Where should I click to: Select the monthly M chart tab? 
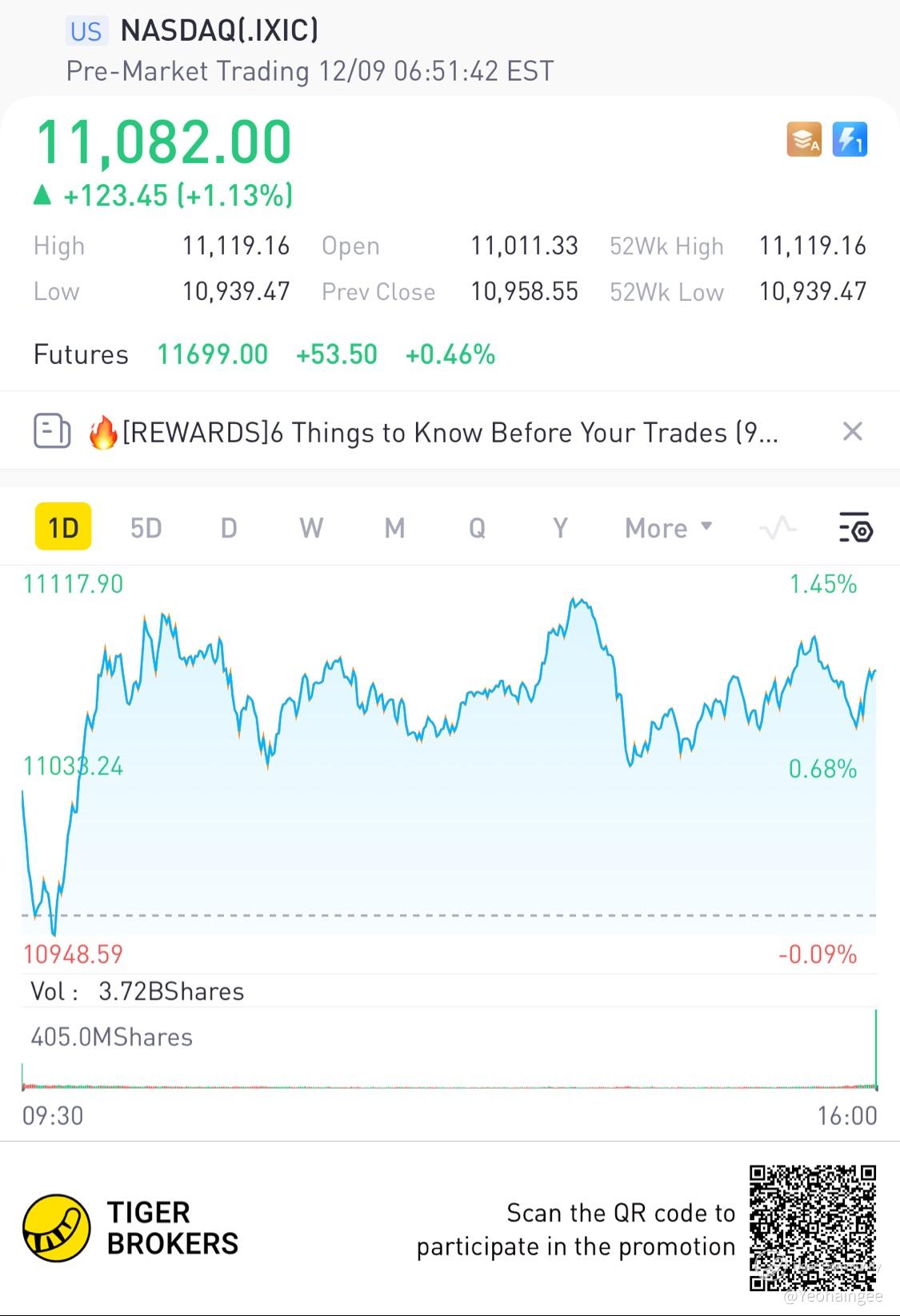click(x=394, y=528)
